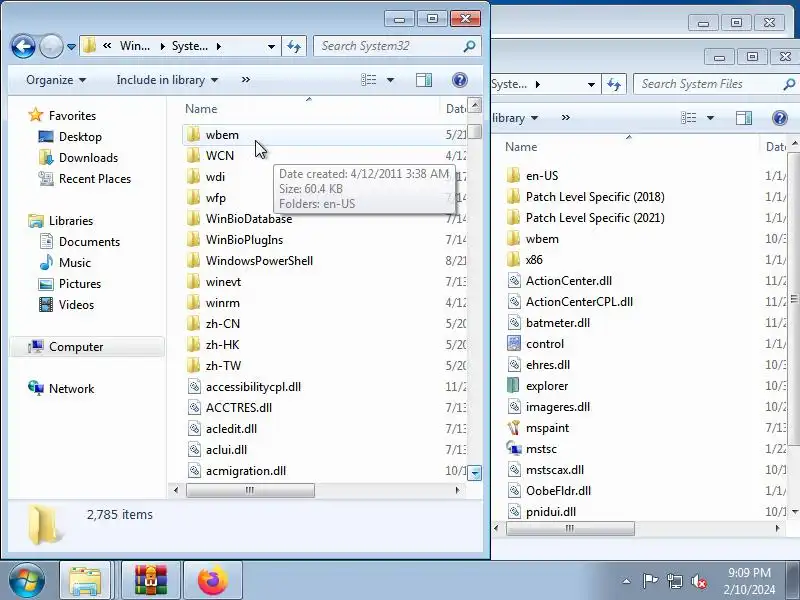Select acmigration.dll file

point(245,470)
